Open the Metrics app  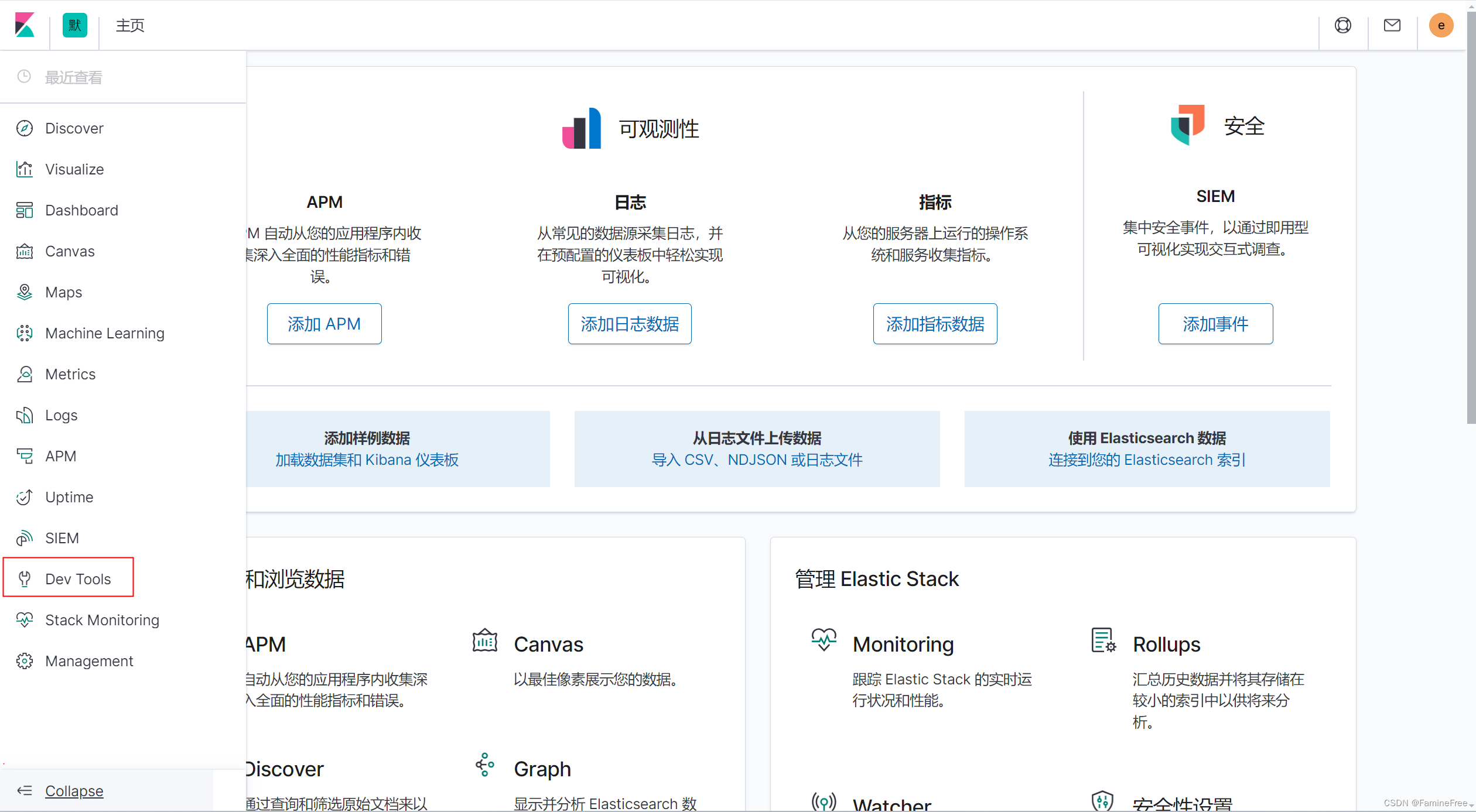(70, 374)
